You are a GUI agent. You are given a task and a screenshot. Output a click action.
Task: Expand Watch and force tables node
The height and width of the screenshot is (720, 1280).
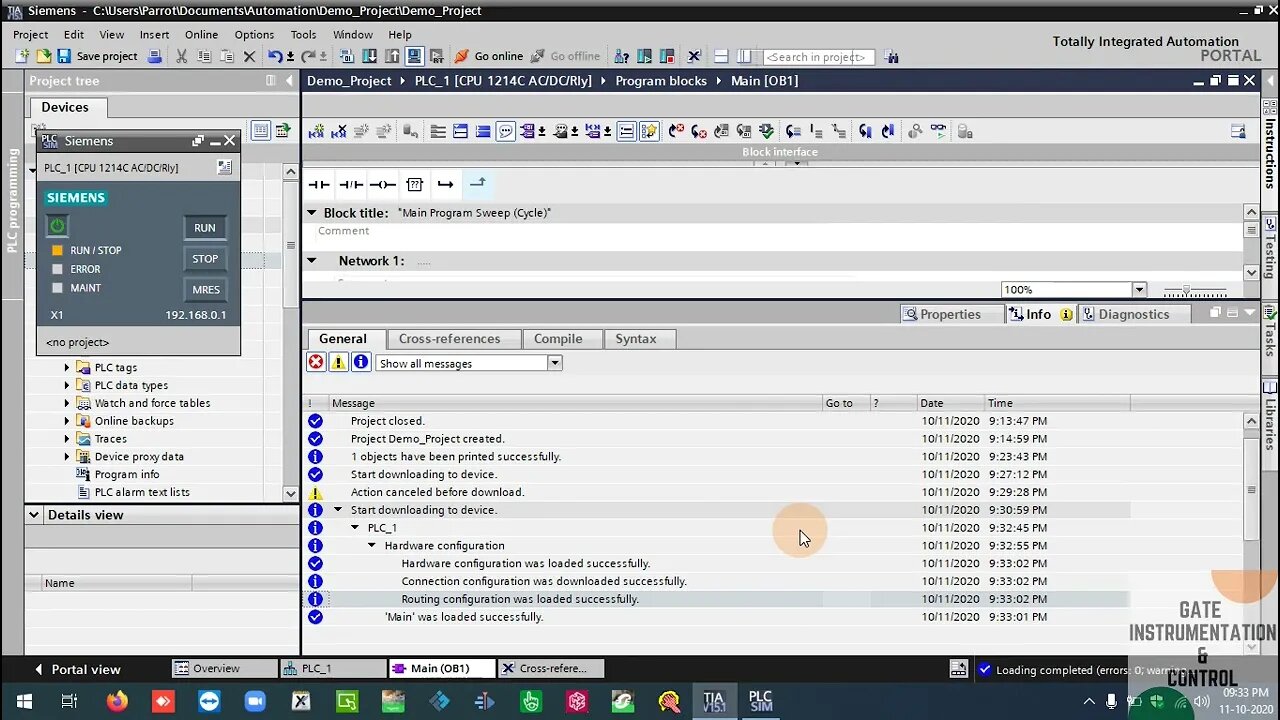click(x=67, y=403)
